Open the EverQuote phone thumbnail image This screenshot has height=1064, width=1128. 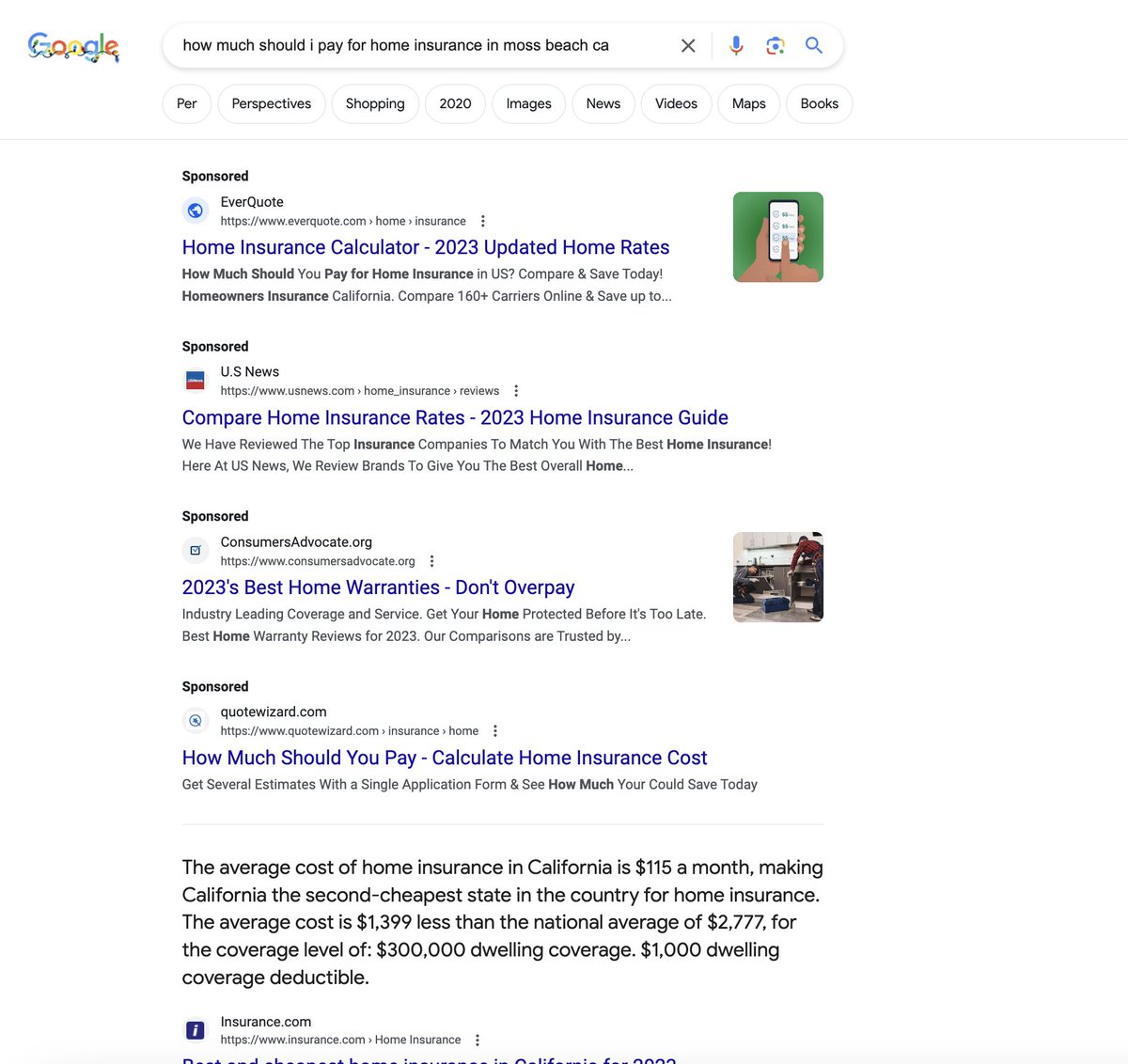pyautogui.click(x=778, y=237)
